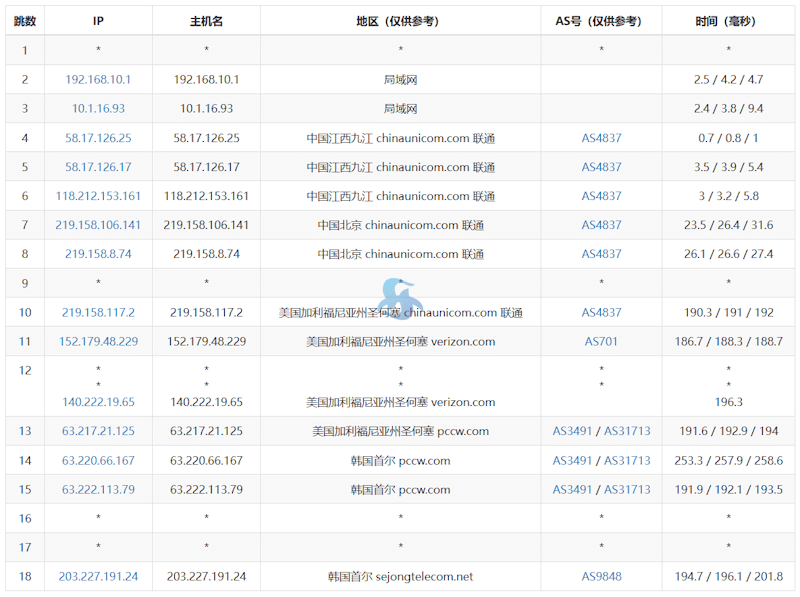Select hostname cell 152.179.48.229
Screen dimensions: 800x597
point(206,341)
